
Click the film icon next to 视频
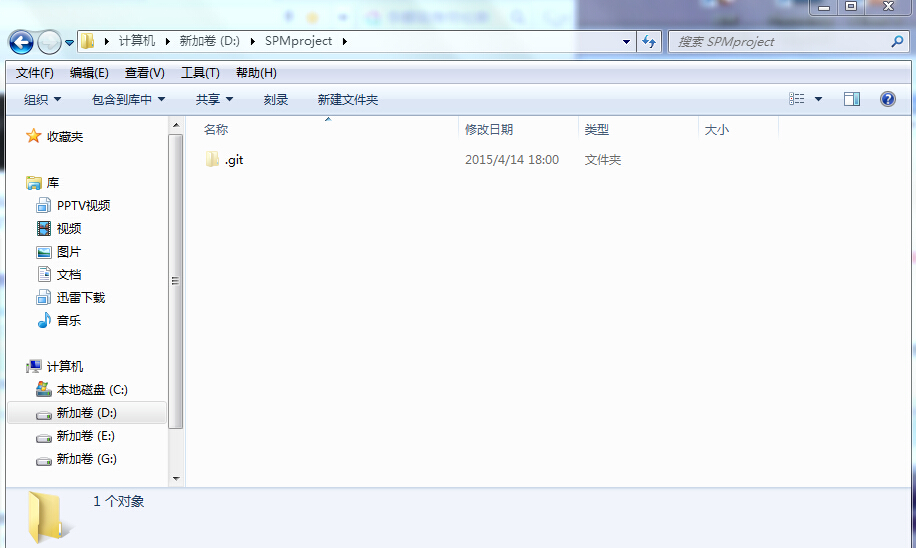tap(44, 228)
